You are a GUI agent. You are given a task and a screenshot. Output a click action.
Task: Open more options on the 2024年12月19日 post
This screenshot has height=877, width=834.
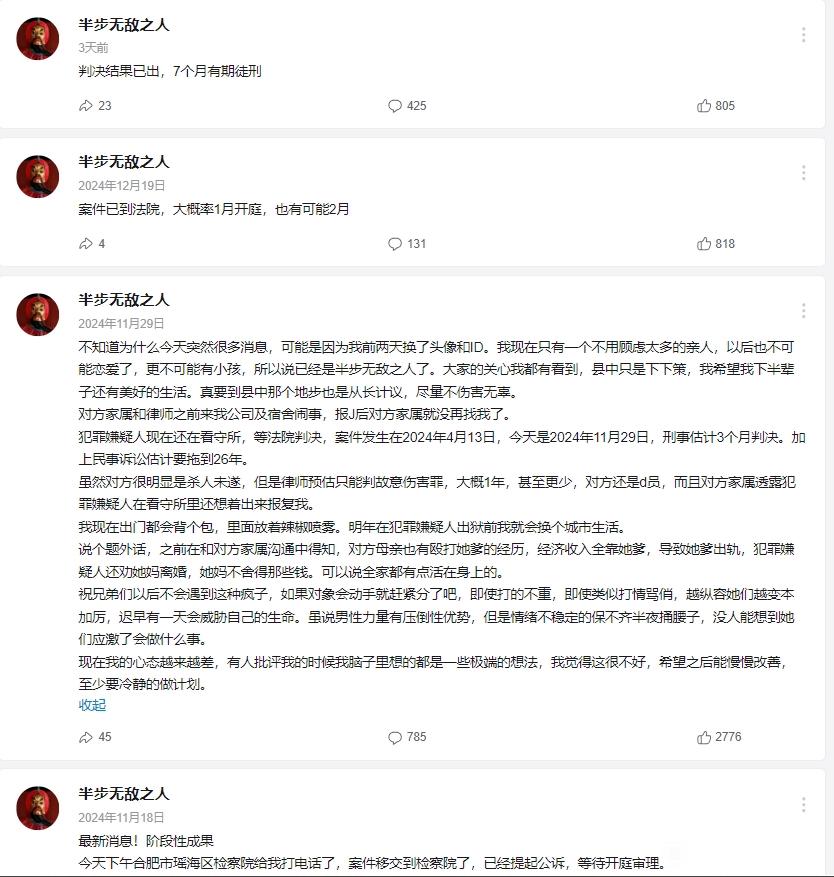pos(803,173)
